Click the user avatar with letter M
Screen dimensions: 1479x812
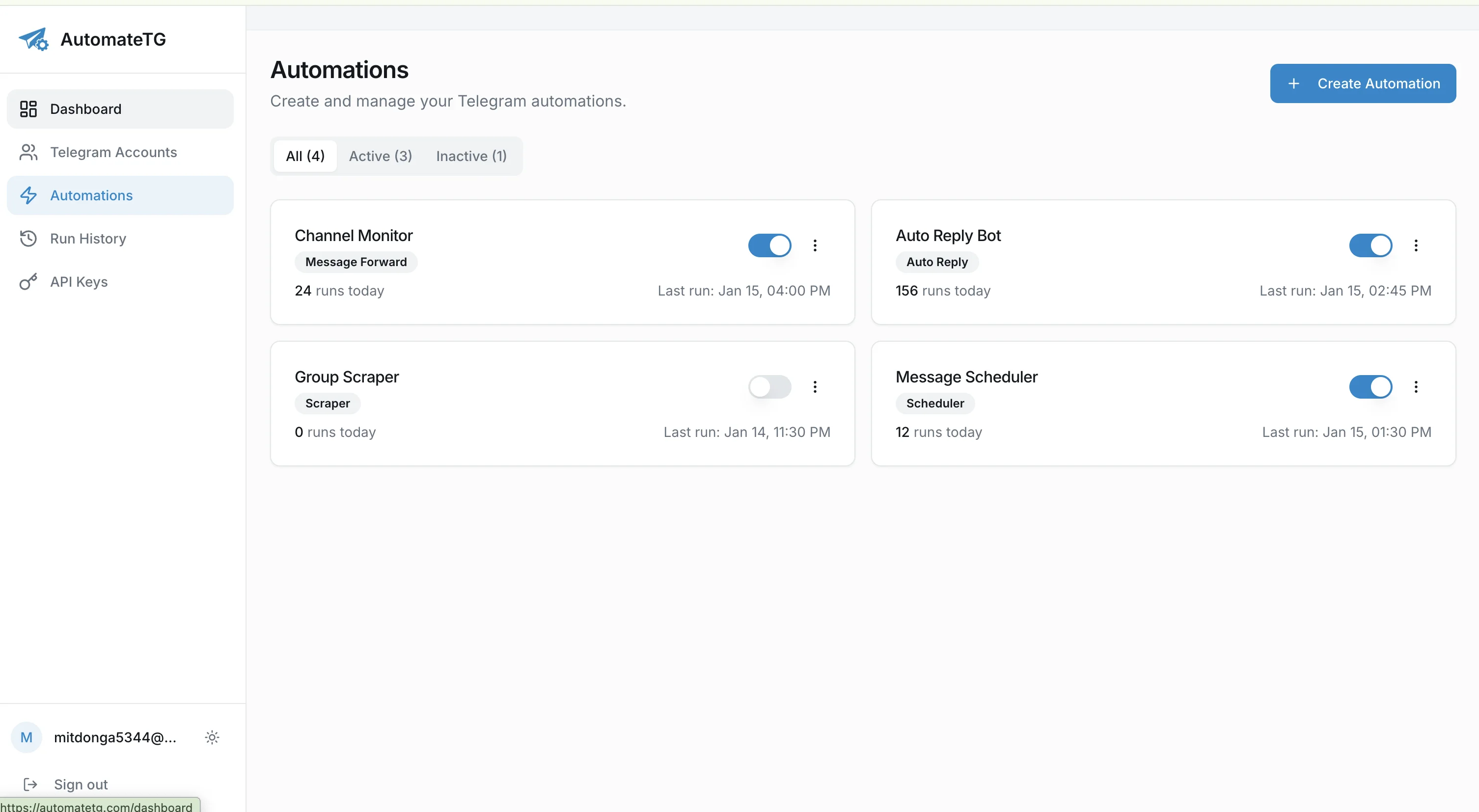27,737
